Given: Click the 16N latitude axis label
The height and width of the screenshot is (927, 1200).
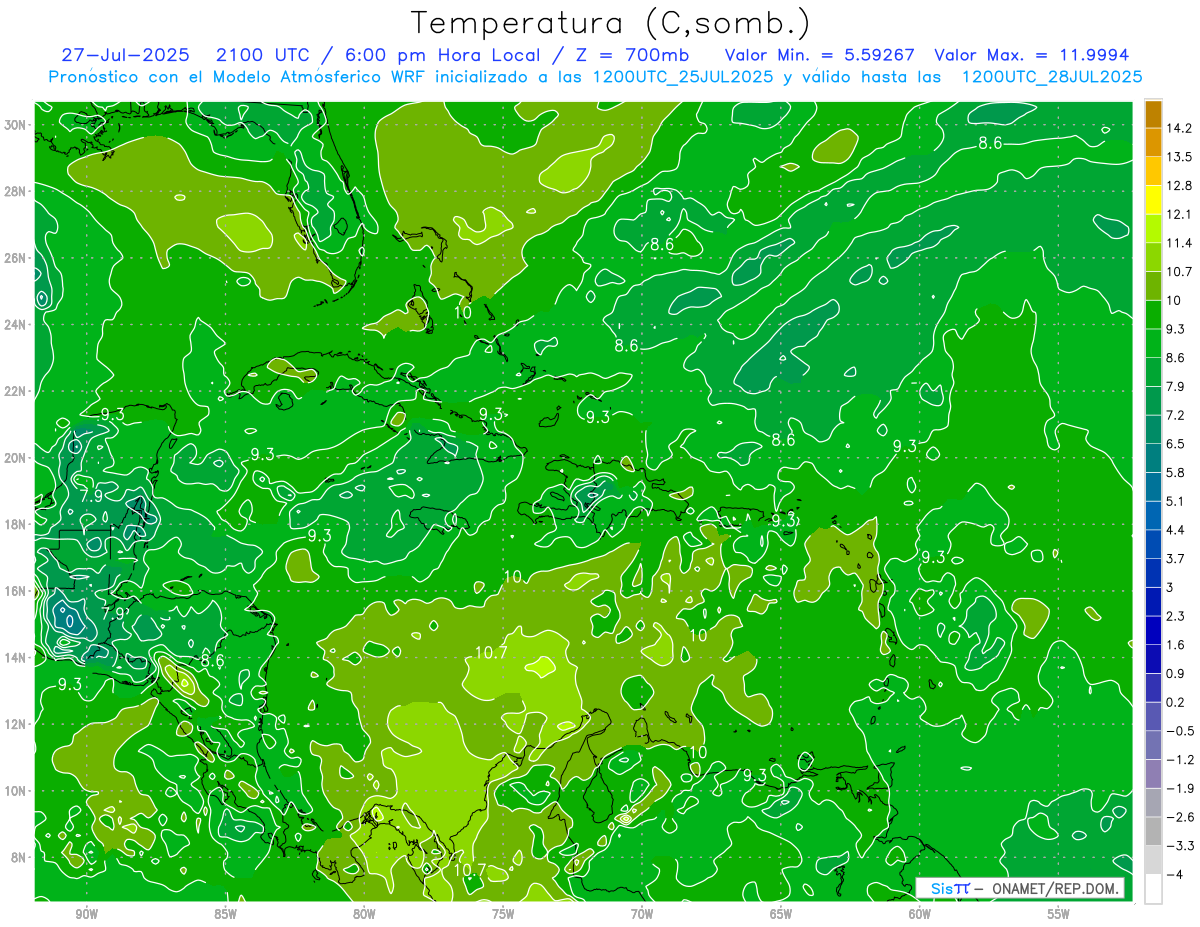Looking at the screenshot, I should point(16,591).
